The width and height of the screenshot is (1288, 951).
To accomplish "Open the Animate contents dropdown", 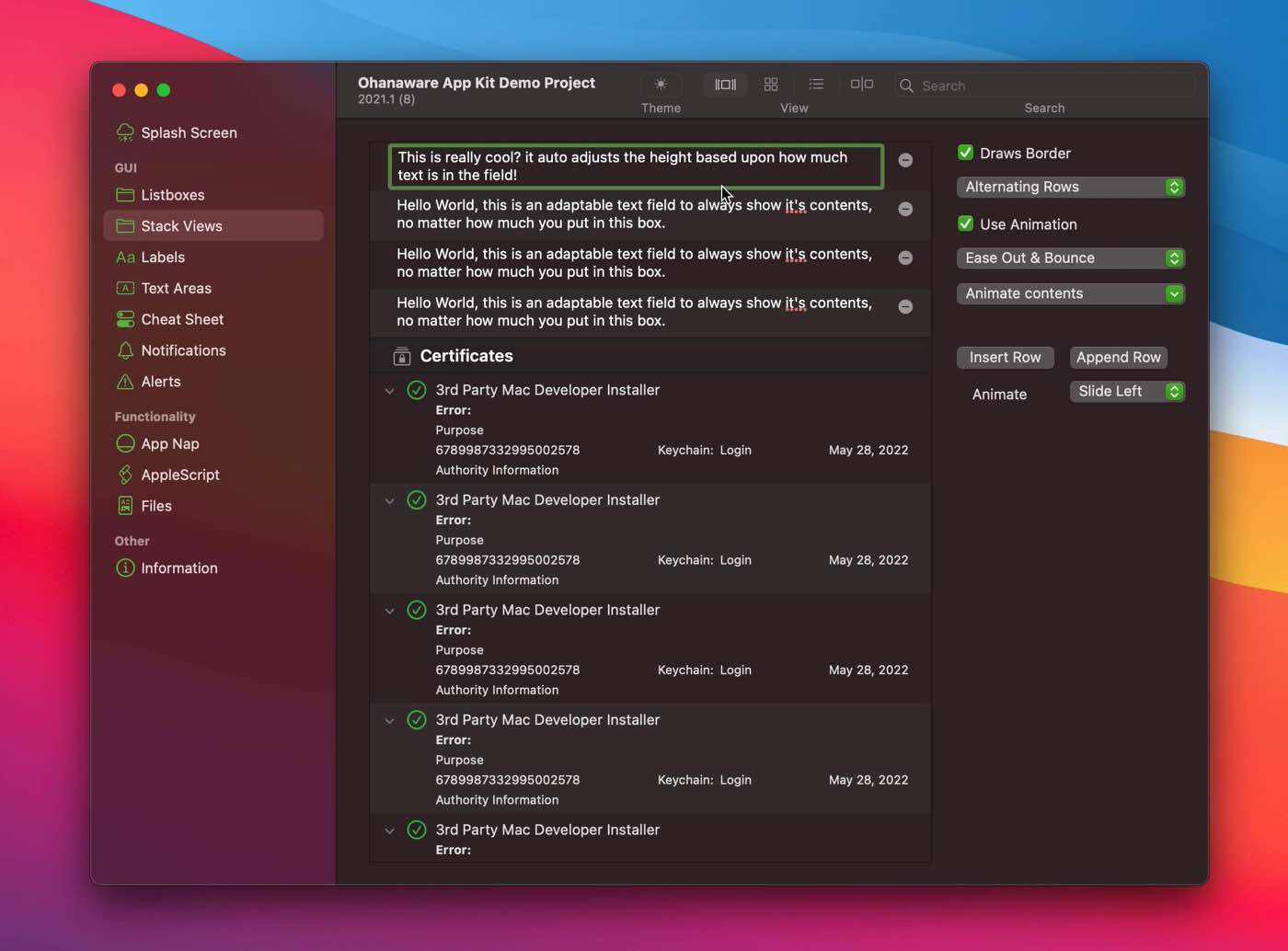I will (1070, 293).
